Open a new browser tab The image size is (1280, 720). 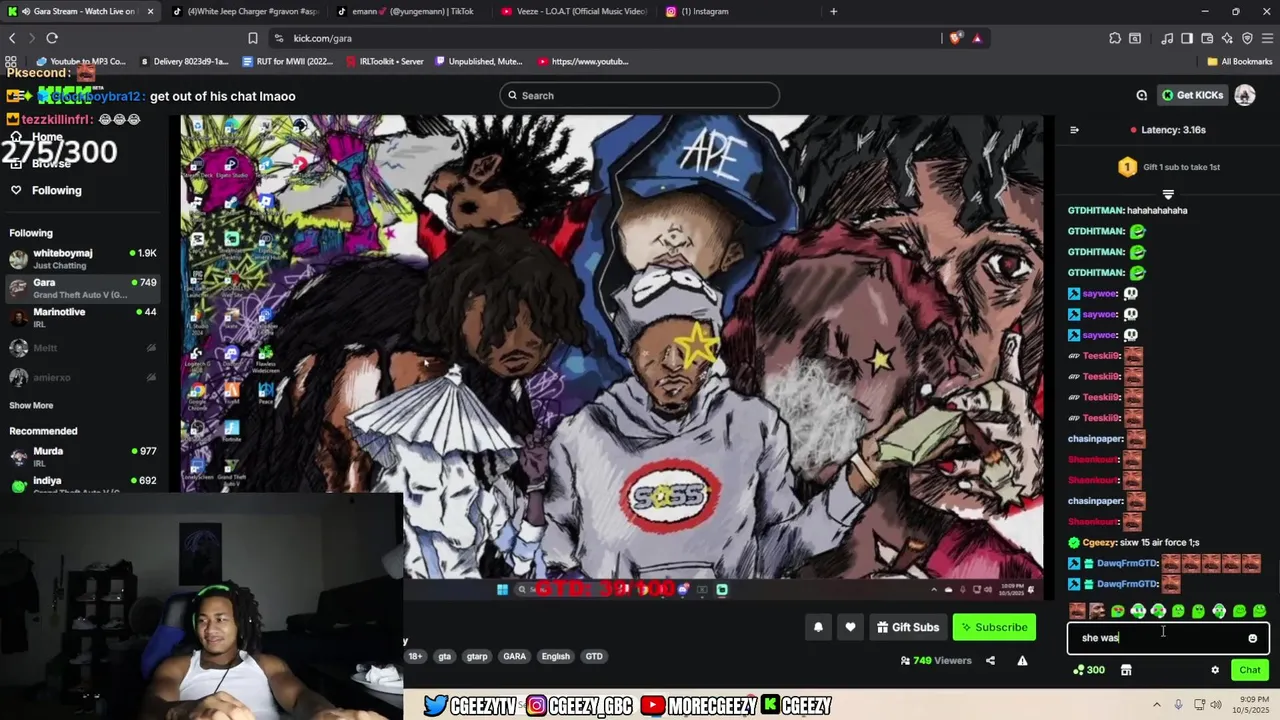point(833,11)
